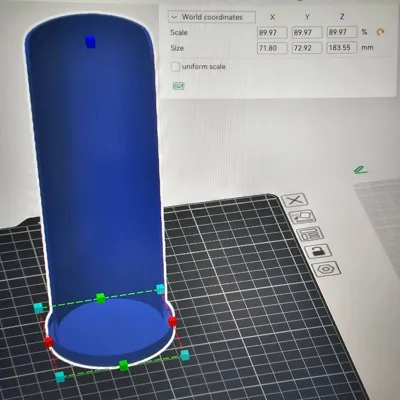
Task: Reset scale with the orange arrow icon
Action: point(380,32)
